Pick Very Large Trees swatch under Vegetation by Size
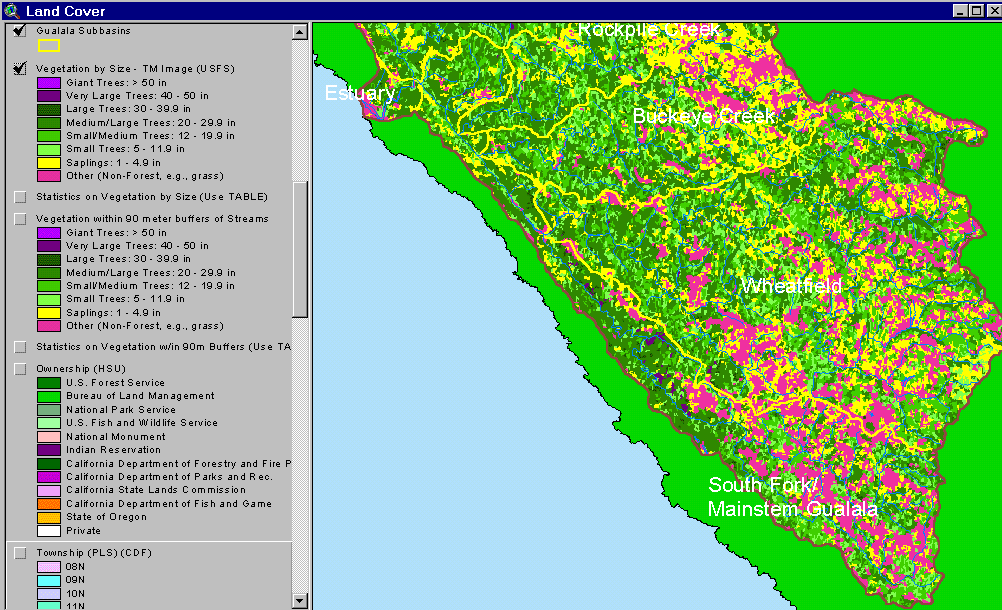1002x610 pixels. (49, 96)
